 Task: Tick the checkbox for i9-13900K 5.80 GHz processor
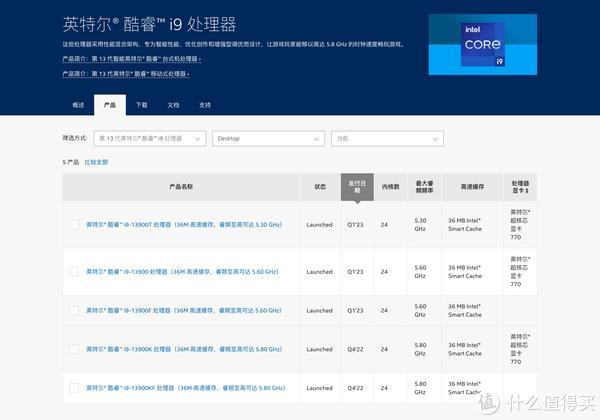point(74,349)
